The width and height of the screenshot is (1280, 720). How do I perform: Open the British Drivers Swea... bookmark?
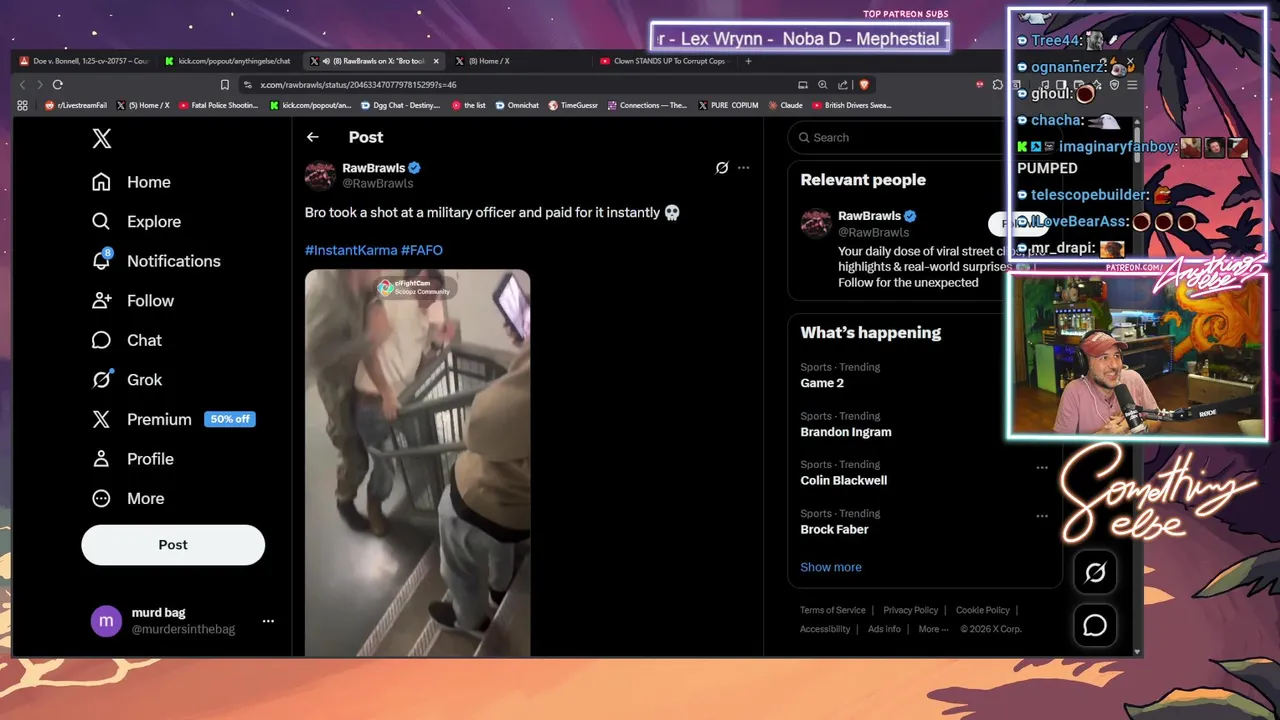(x=852, y=105)
